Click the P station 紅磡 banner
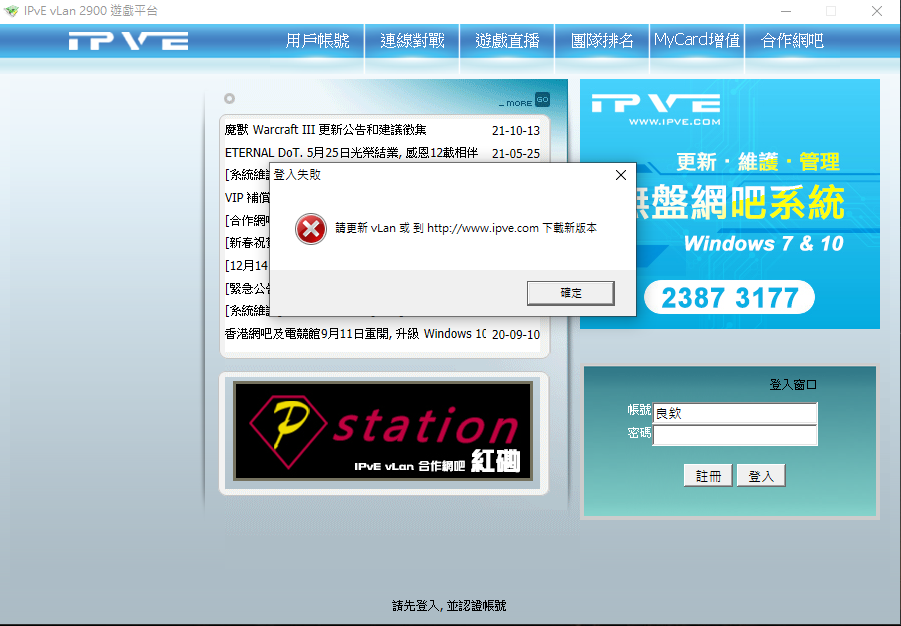The width and height of the screenshot is (901, 626). click(383, 431)
